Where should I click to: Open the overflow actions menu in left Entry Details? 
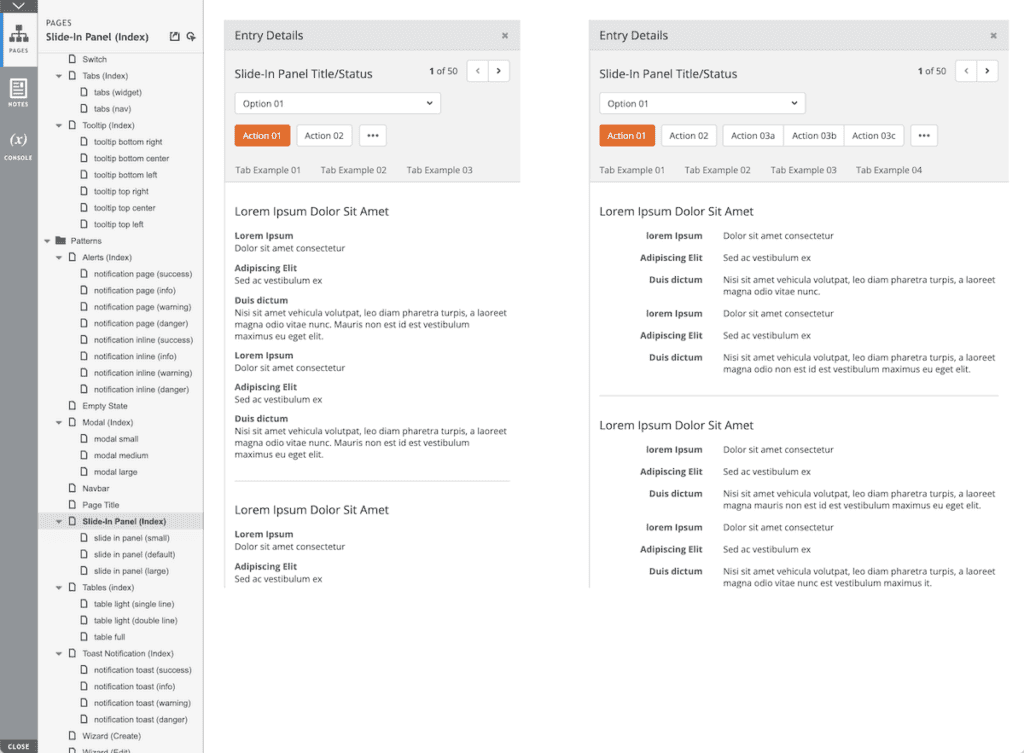[372, 135]
